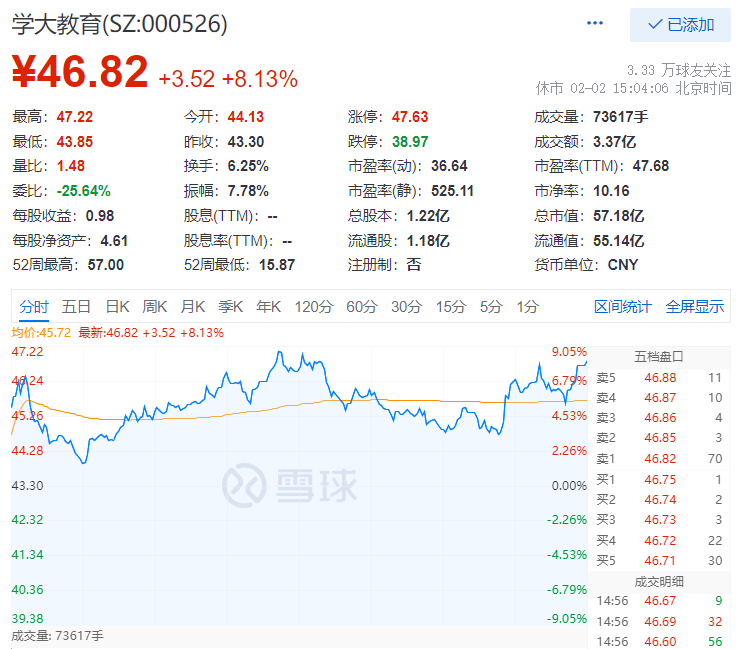Viewport: 746px width, 649px height.
Task: Click the 均价:45.72 label above chart
Action: (41, 333)
